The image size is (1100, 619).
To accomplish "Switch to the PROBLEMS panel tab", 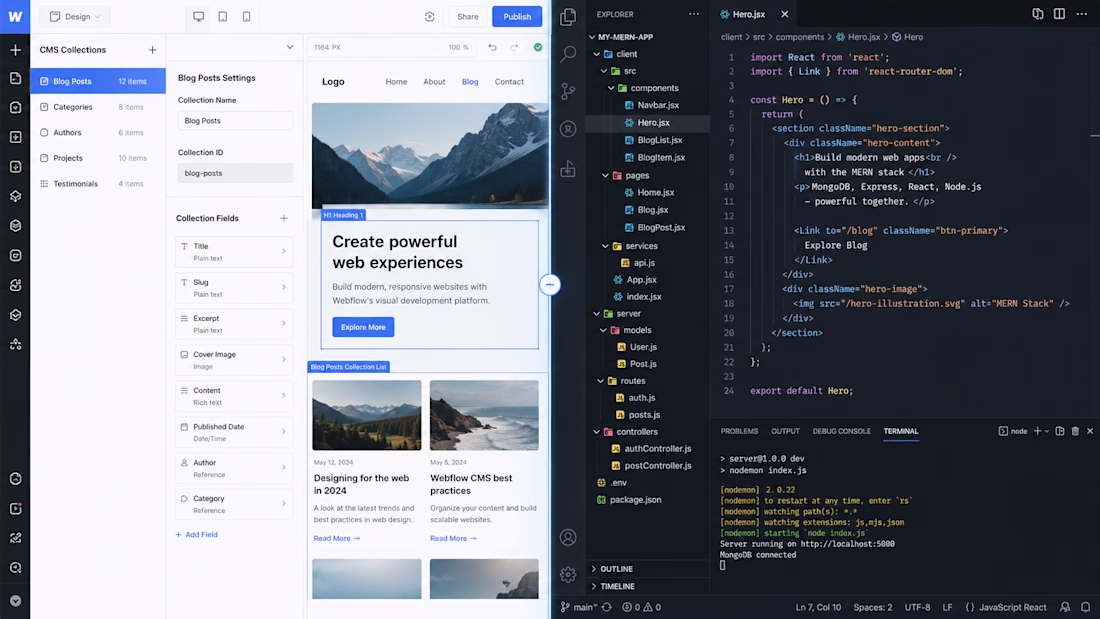I will tap(739, 431).
